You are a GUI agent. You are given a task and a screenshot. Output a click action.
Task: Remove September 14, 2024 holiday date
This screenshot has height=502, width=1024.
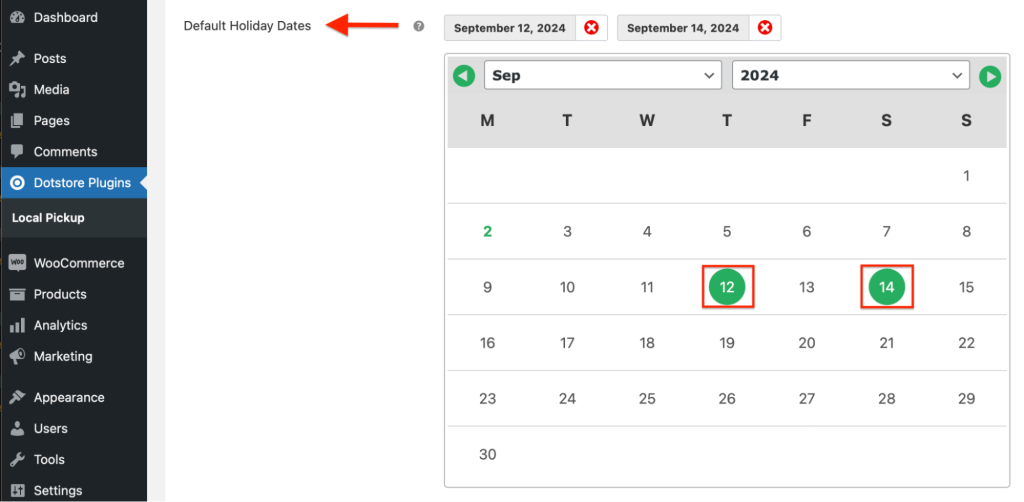click(765, 28)
